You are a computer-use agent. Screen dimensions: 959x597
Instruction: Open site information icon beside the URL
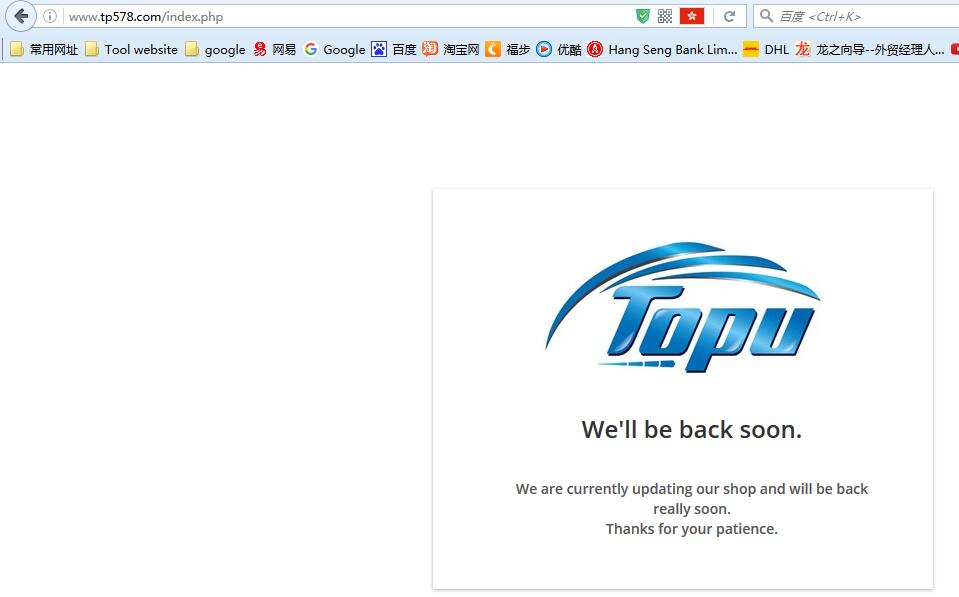[50, 17]
